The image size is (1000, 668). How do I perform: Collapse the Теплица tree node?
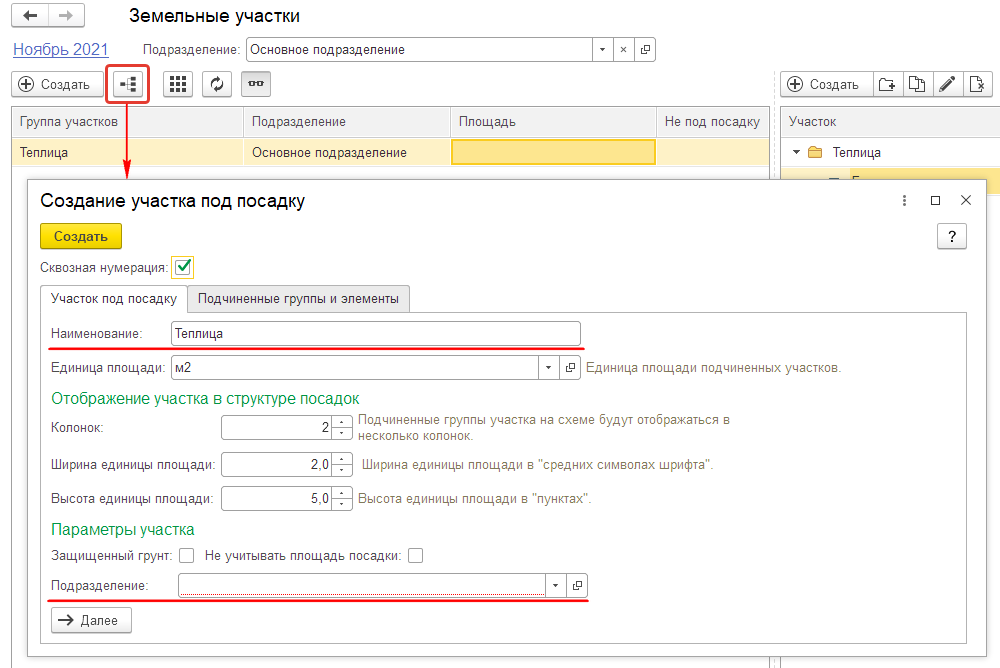tap(796, 153)
